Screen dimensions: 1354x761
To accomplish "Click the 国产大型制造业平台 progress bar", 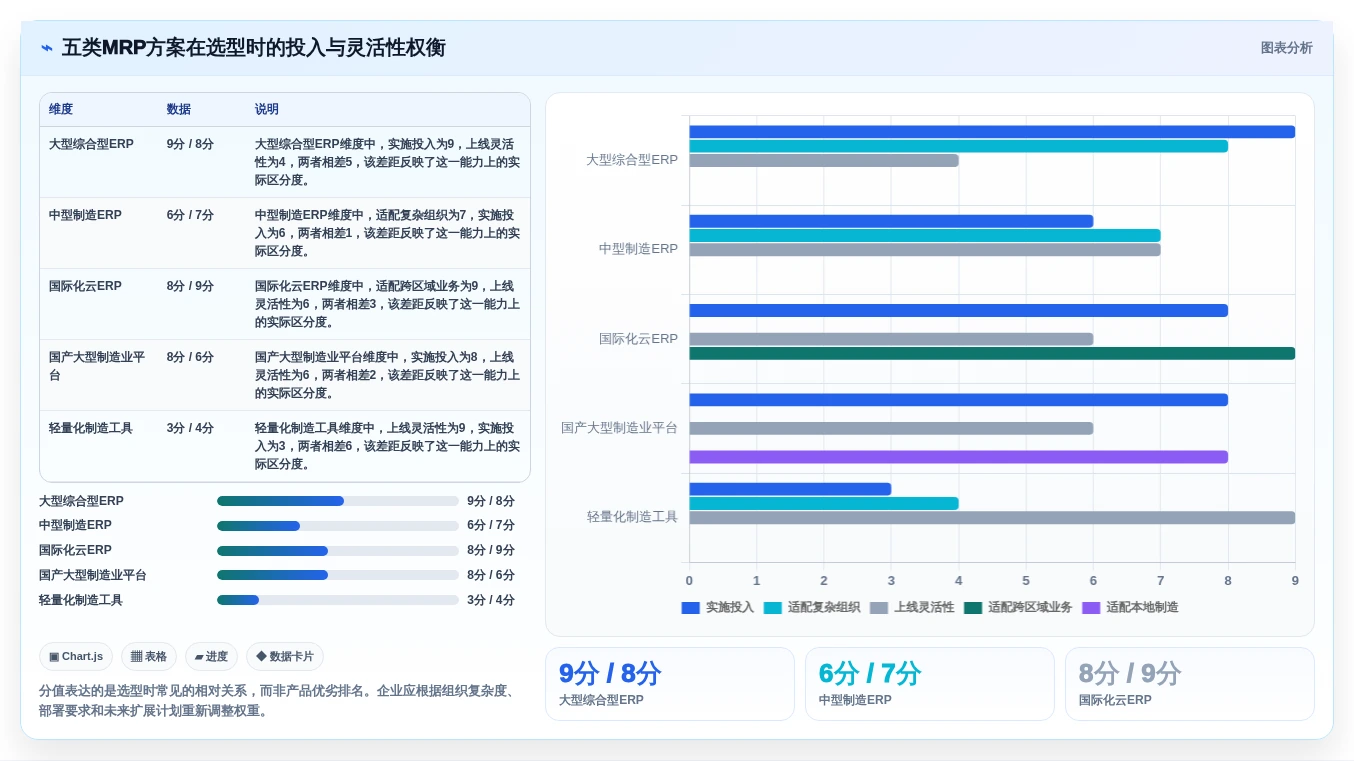I will 338,575.
